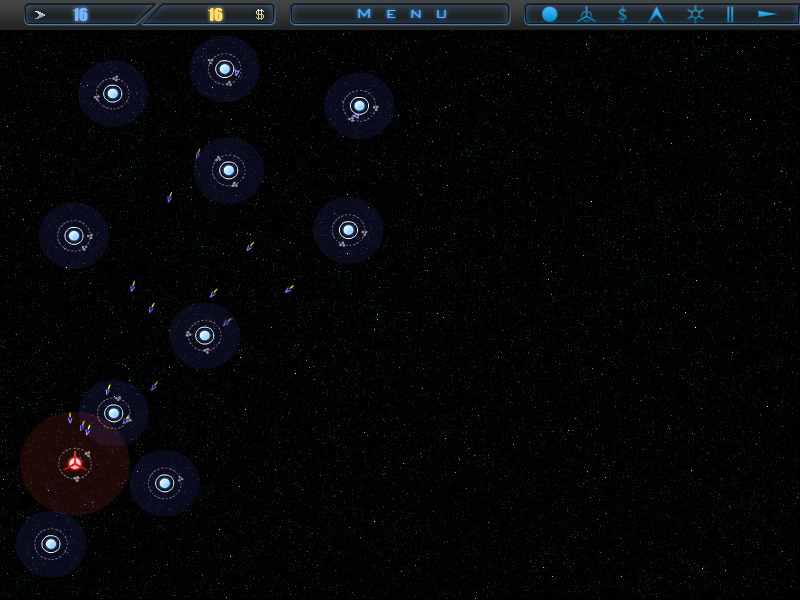The image size is (800, 600).
Task: Select the leftmost planet in the middle row
Action: point(74,236)
